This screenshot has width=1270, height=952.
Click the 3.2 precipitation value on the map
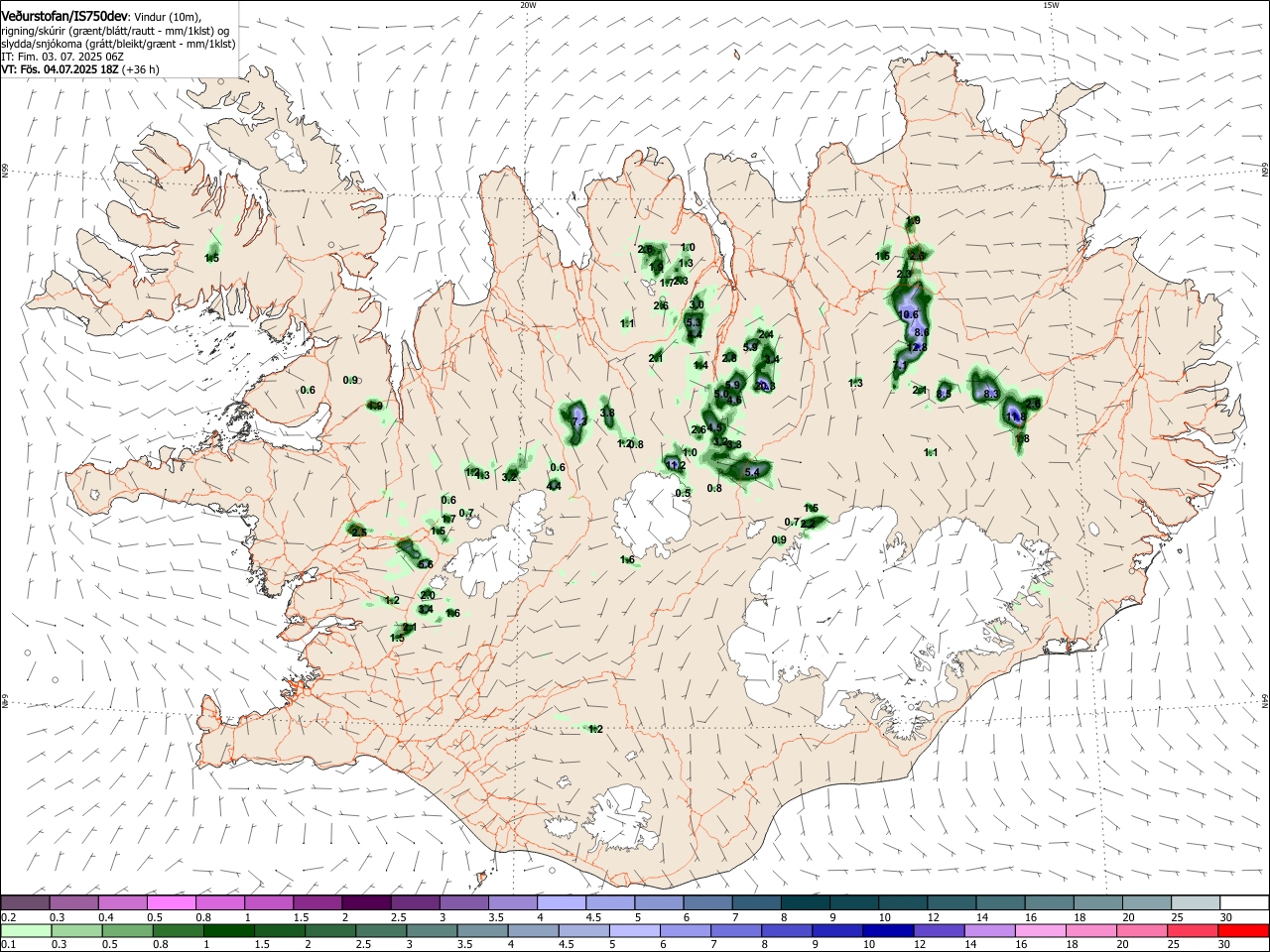(510, 477)
